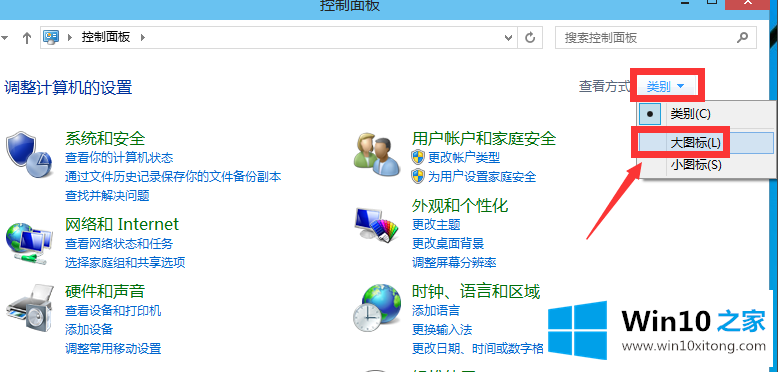
Task: Open 更改桌面背景 link
Action: [x=448, y=244]
